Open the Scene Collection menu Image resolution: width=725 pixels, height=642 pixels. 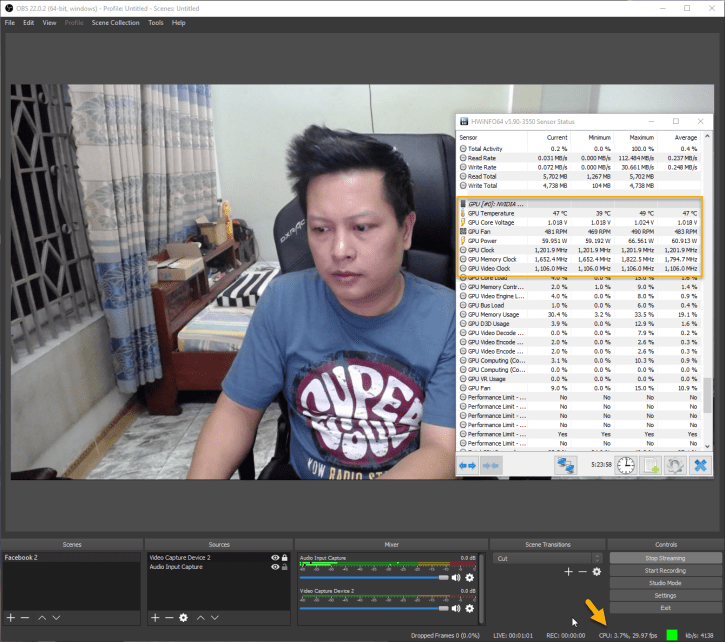(115, 22)
